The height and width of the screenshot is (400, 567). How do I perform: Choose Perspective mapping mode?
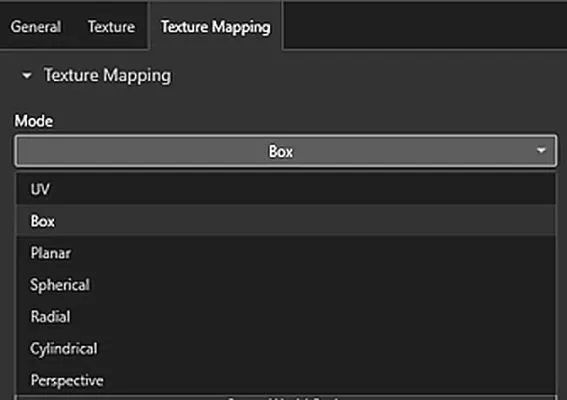click(285, 380)
